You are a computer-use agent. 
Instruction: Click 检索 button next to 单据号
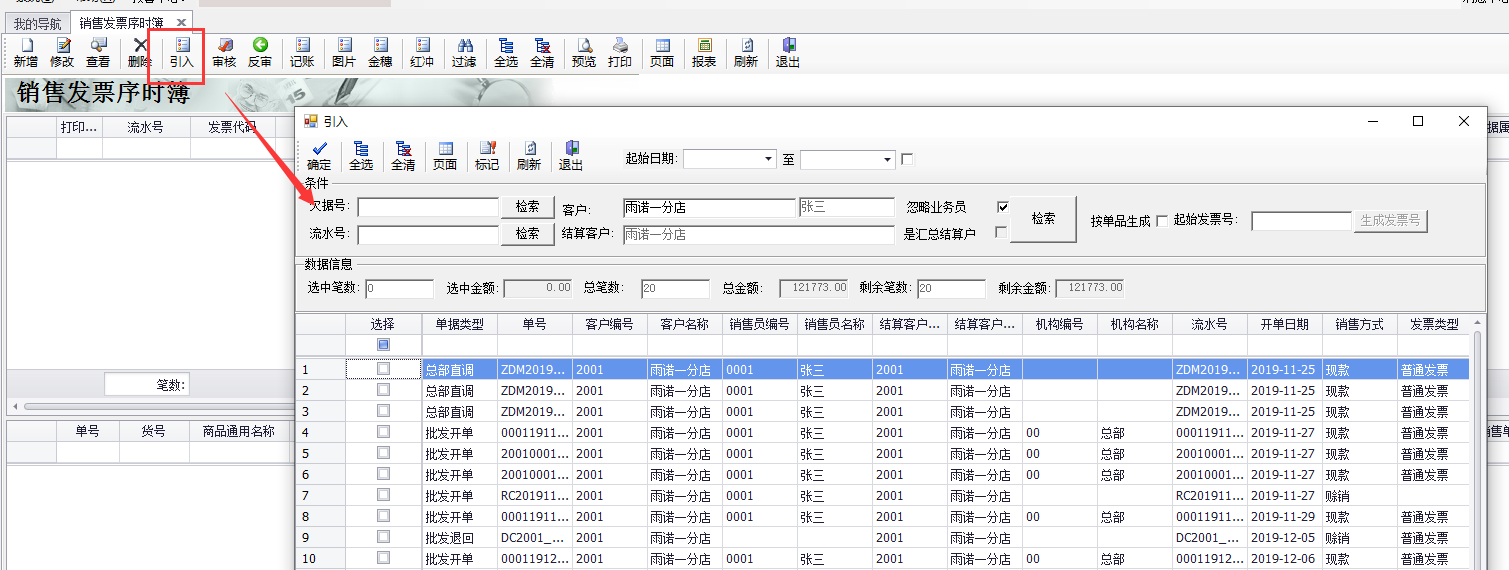(528, 207)
